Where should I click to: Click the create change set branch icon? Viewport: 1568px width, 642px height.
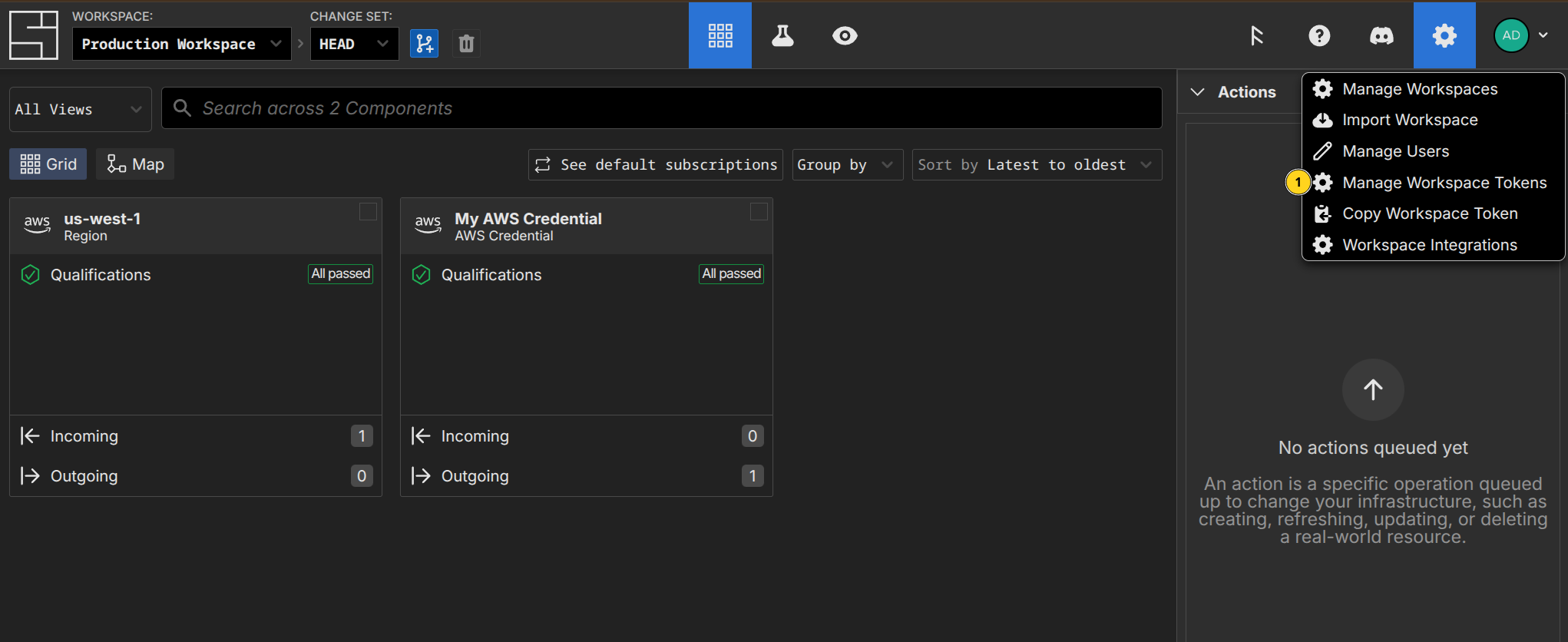point(424,44)
